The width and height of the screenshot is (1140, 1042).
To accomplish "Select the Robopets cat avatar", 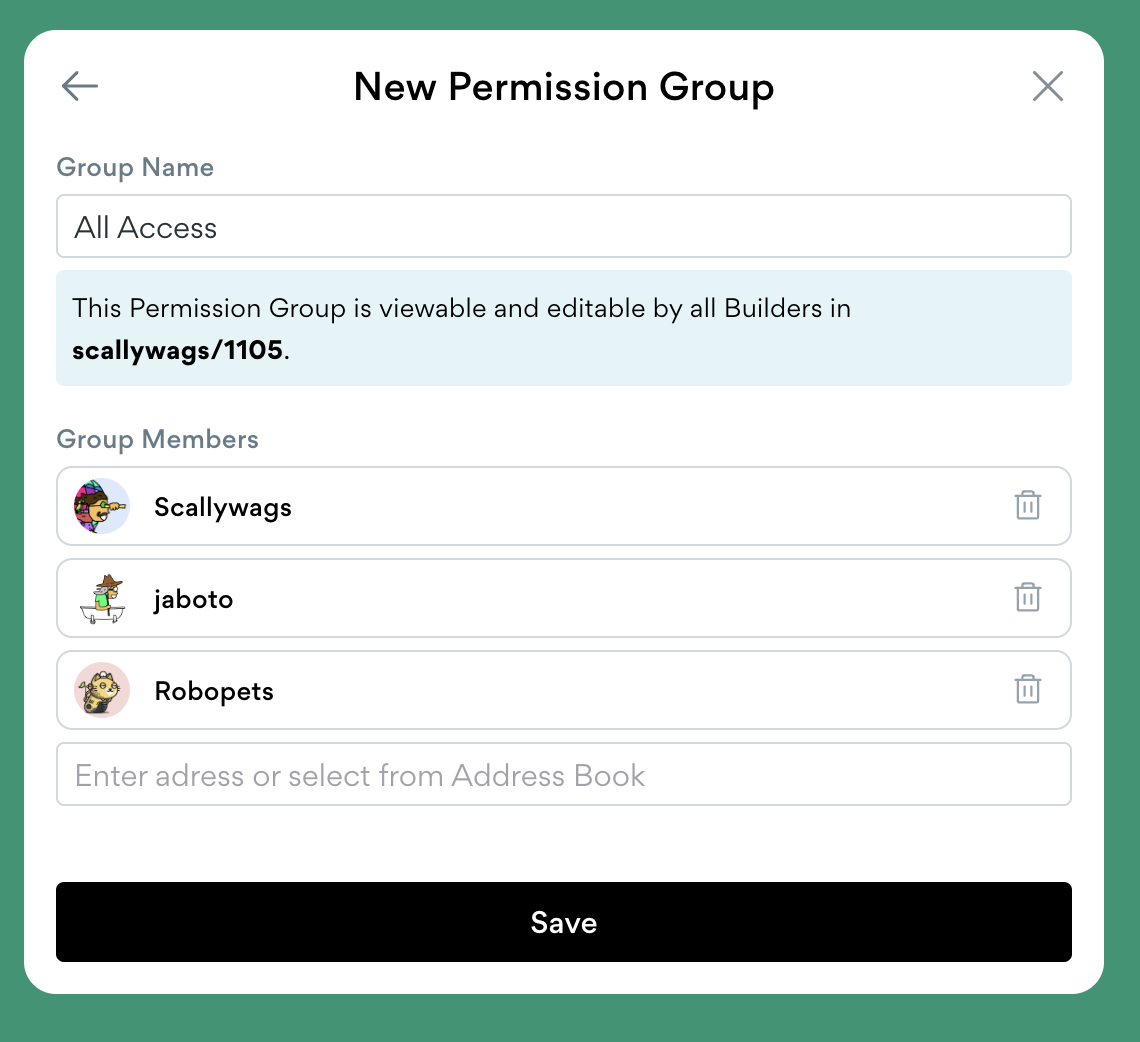I will pyautogui.click(x=102, y=690).
